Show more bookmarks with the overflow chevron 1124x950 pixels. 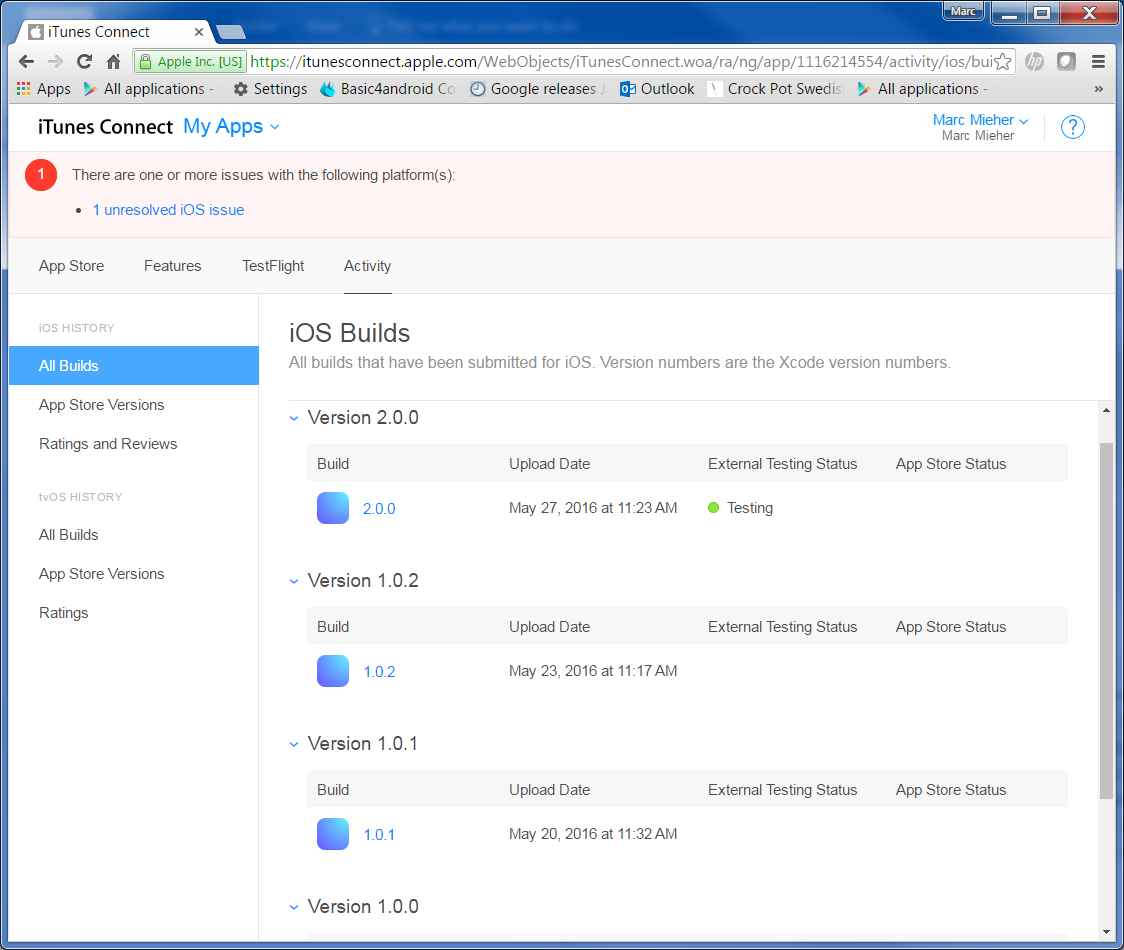click(1098, 89)
